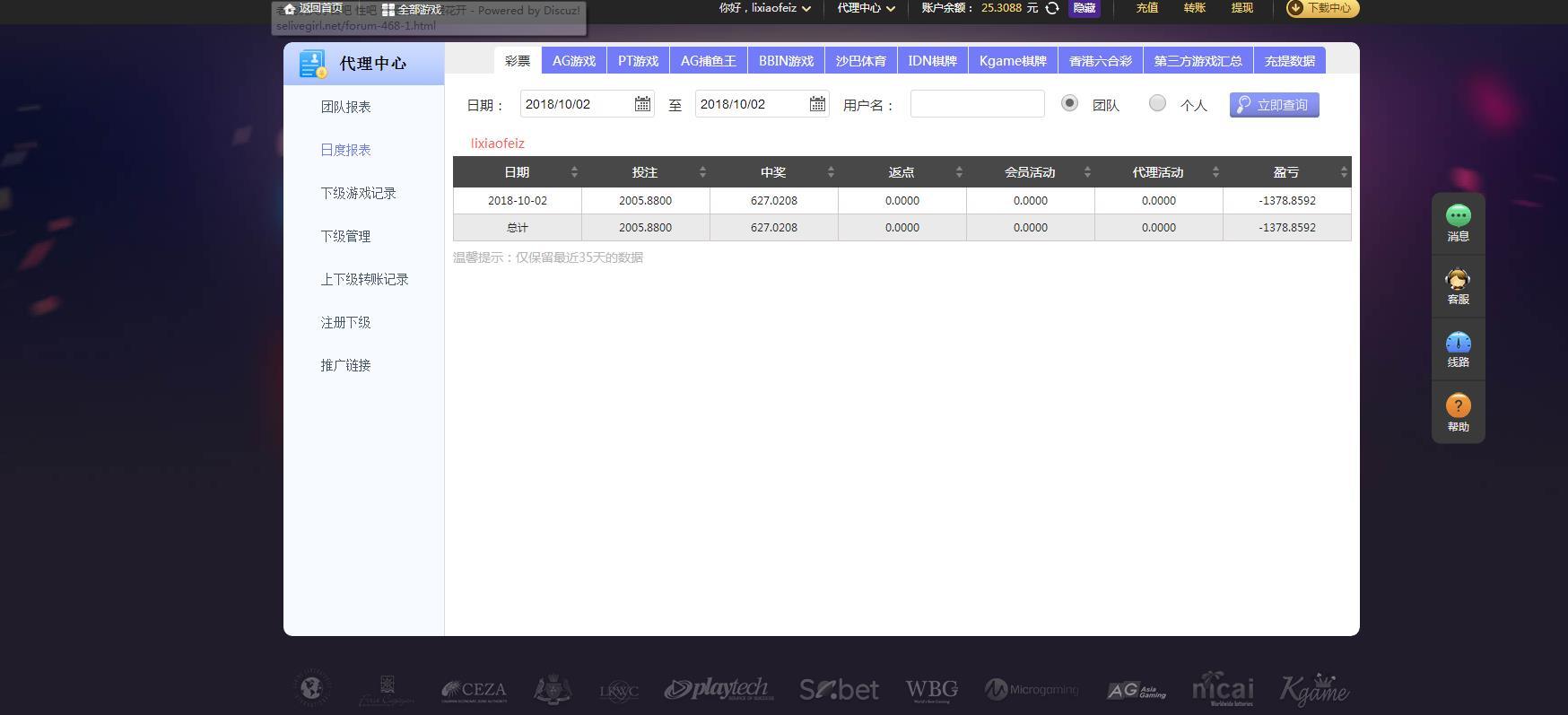Open 下级管理 in the sidebar
The image size is (1568, 715).
tap(346, 236)
